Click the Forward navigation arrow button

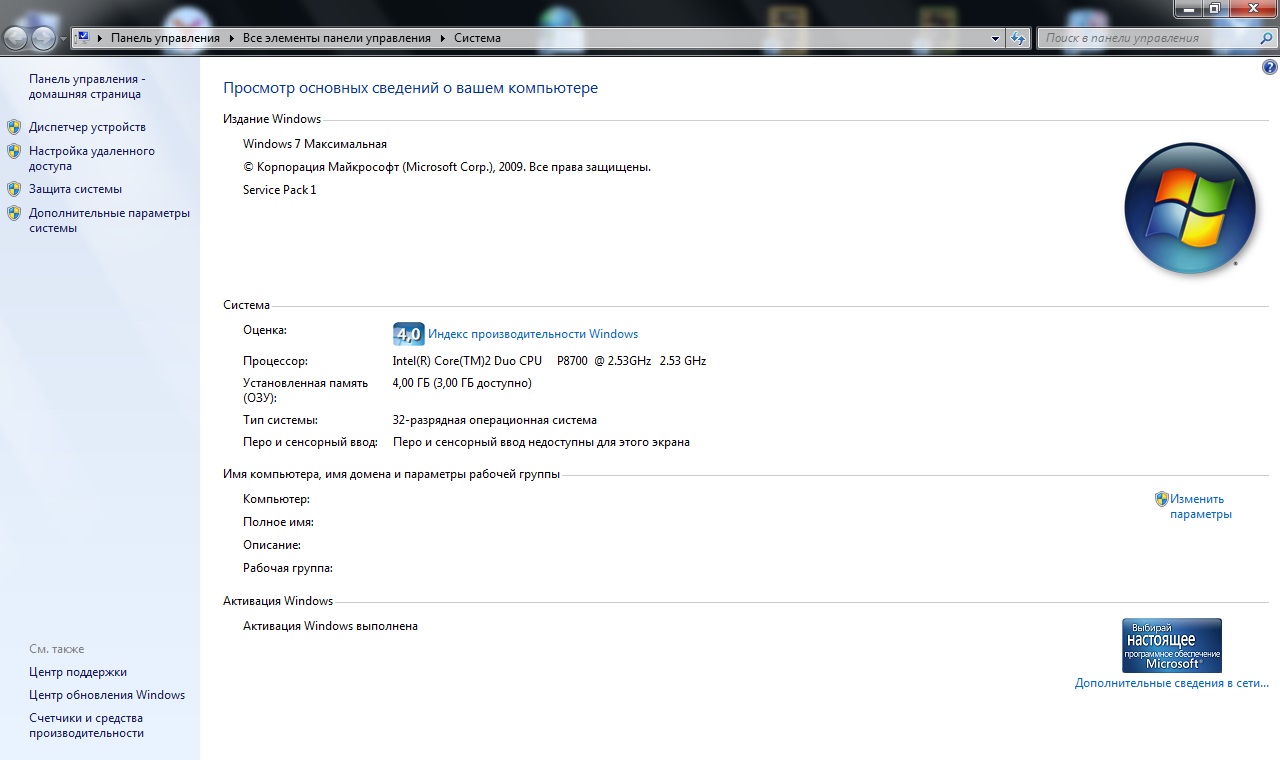point(43,39)
